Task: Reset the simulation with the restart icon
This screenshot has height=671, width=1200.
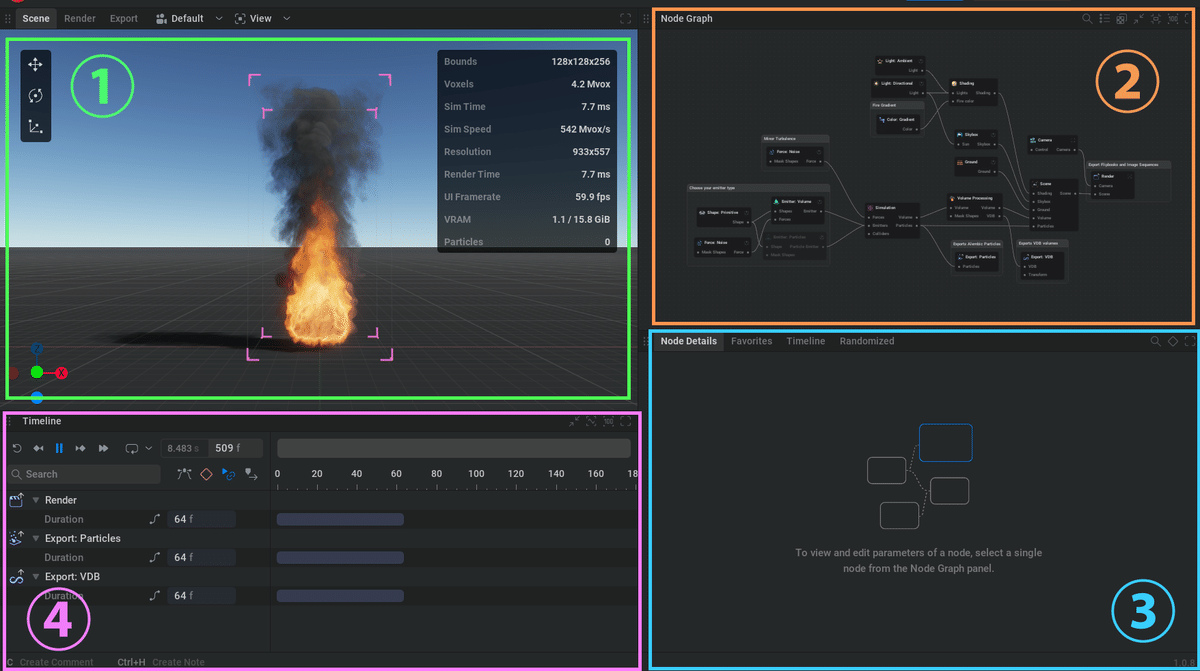Action: 17,449
